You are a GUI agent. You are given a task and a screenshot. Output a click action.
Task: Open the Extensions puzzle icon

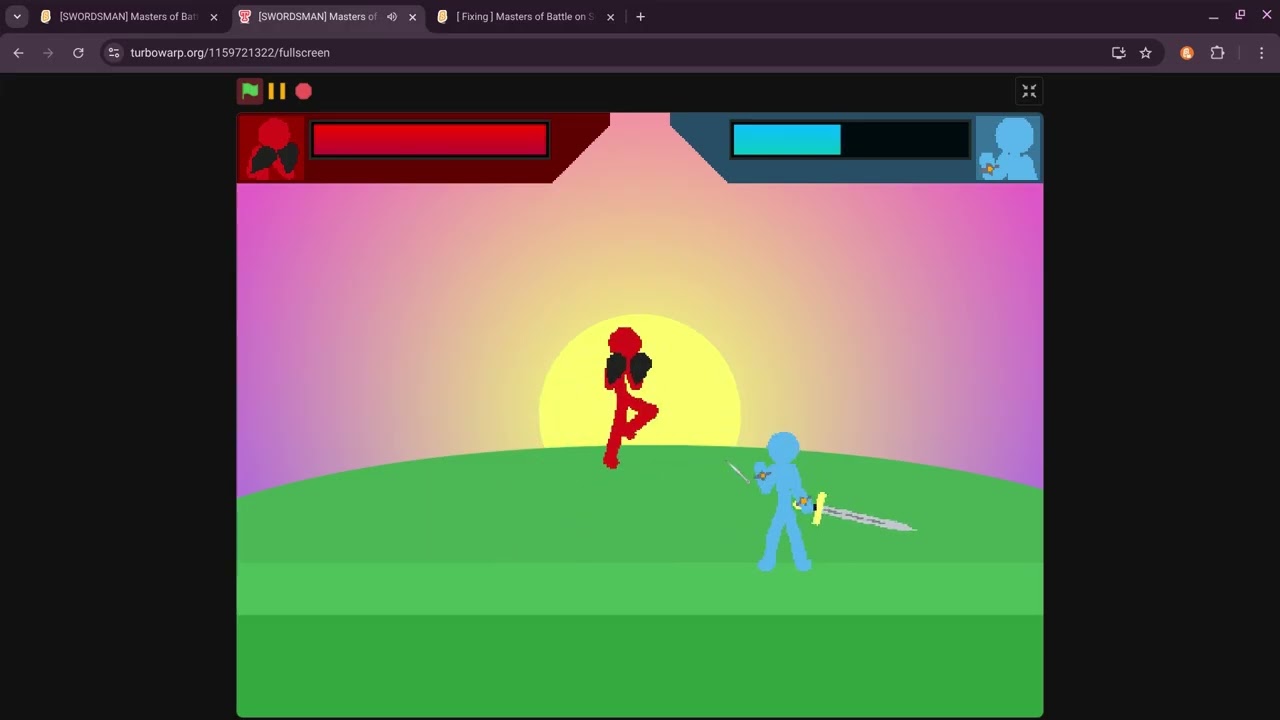click(x=1217, y=53)
